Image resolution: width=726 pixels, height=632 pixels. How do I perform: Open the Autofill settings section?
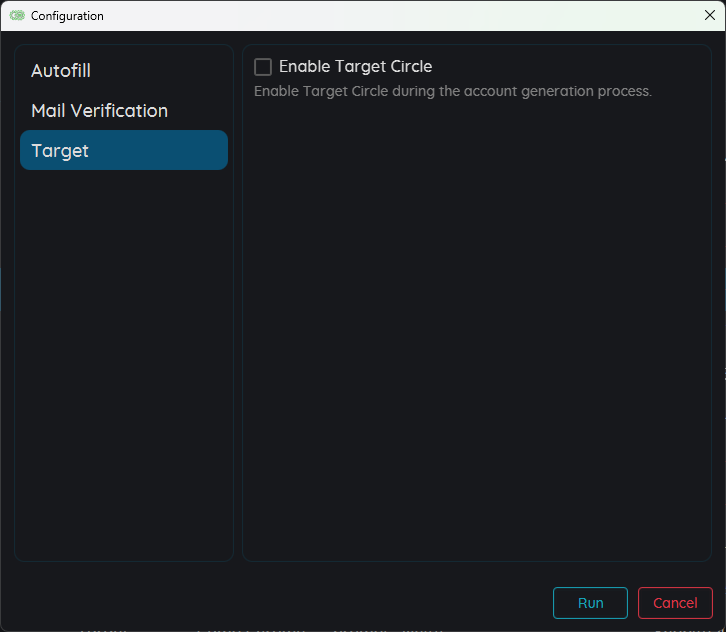click(x=124, y=71)
